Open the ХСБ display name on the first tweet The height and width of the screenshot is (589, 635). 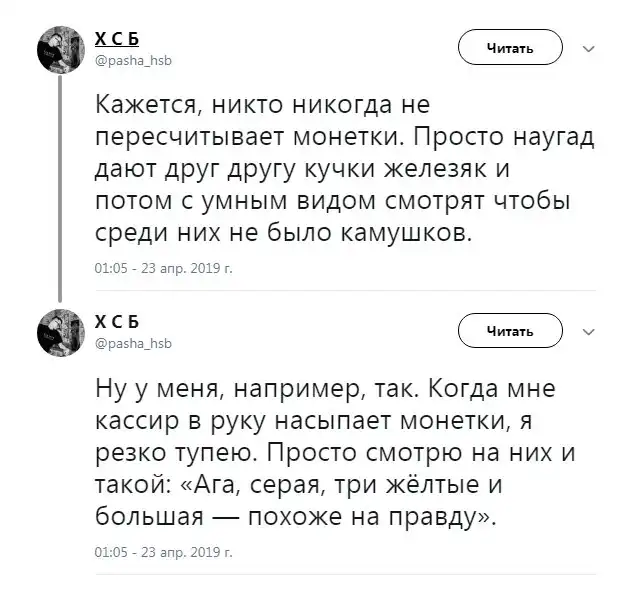click(117, 39)
